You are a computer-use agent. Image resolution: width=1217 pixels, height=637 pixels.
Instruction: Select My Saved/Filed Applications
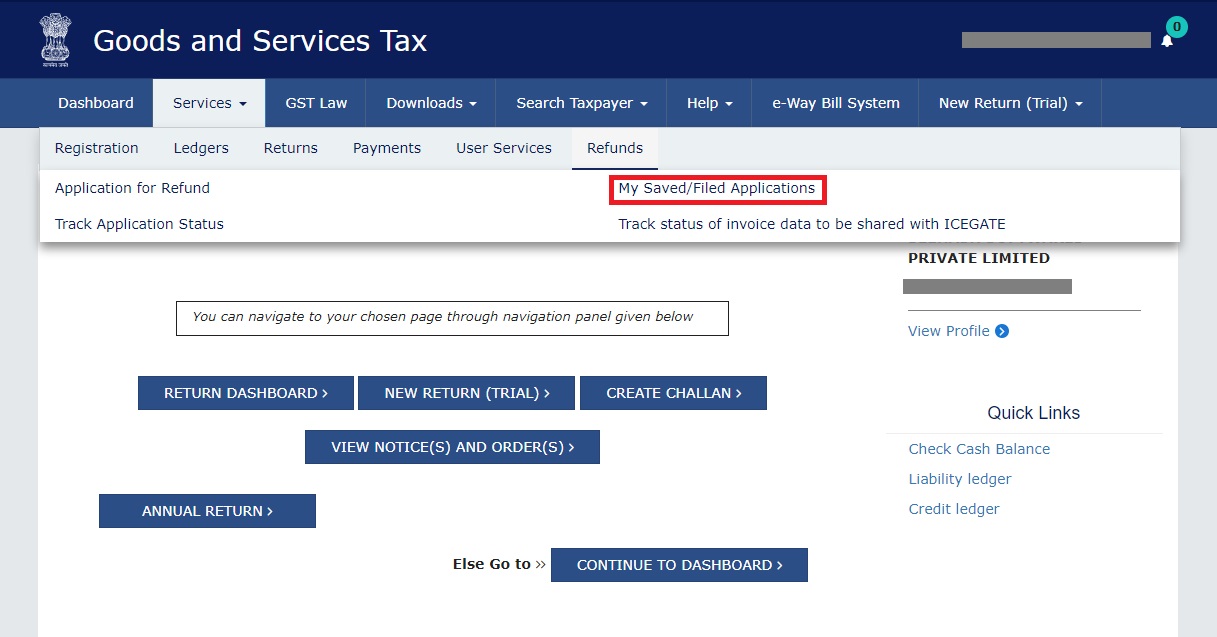[x=716, y=188]
